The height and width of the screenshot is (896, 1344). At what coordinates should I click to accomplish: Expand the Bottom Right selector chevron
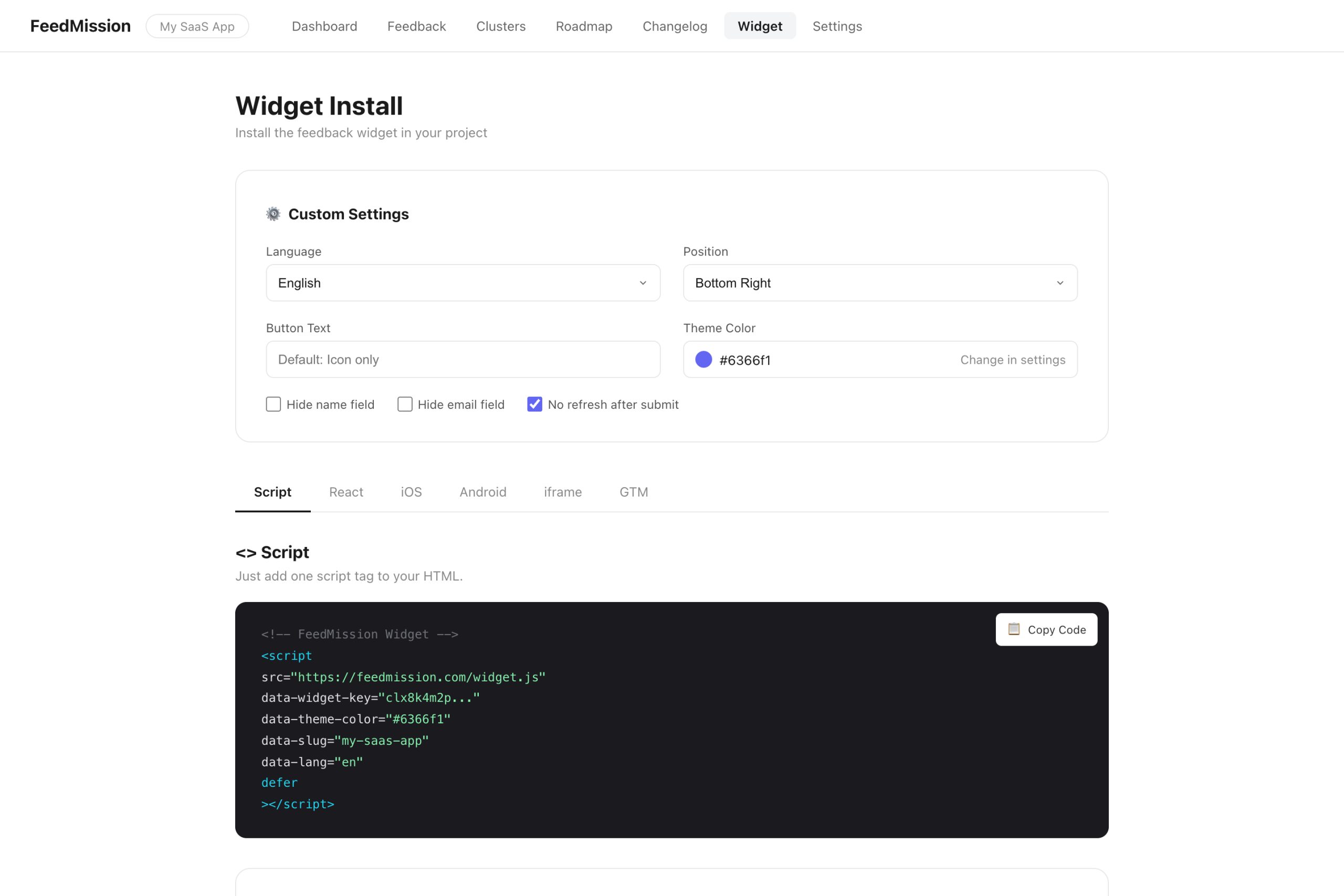tap(1060, 282)
